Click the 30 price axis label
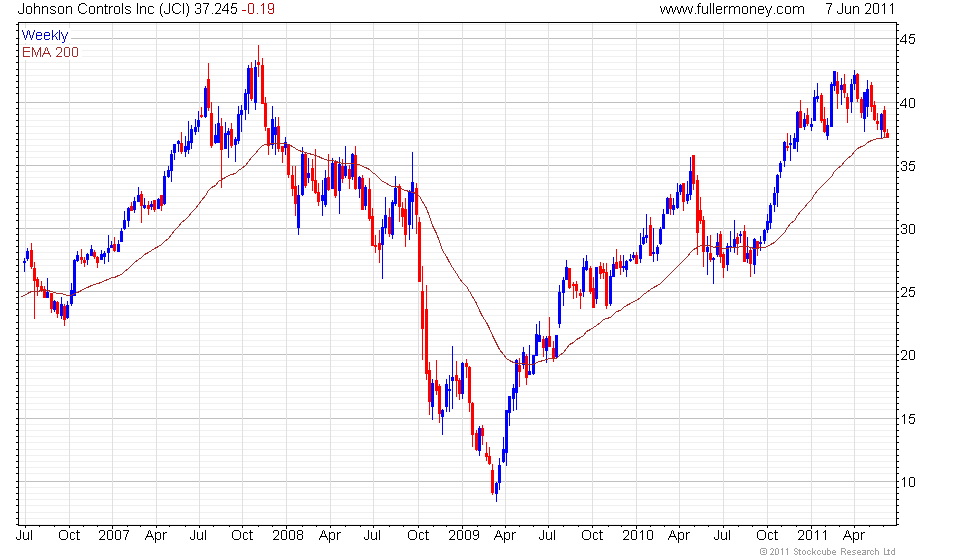Viewport: 980px width, 560px height. pos(908,229)
